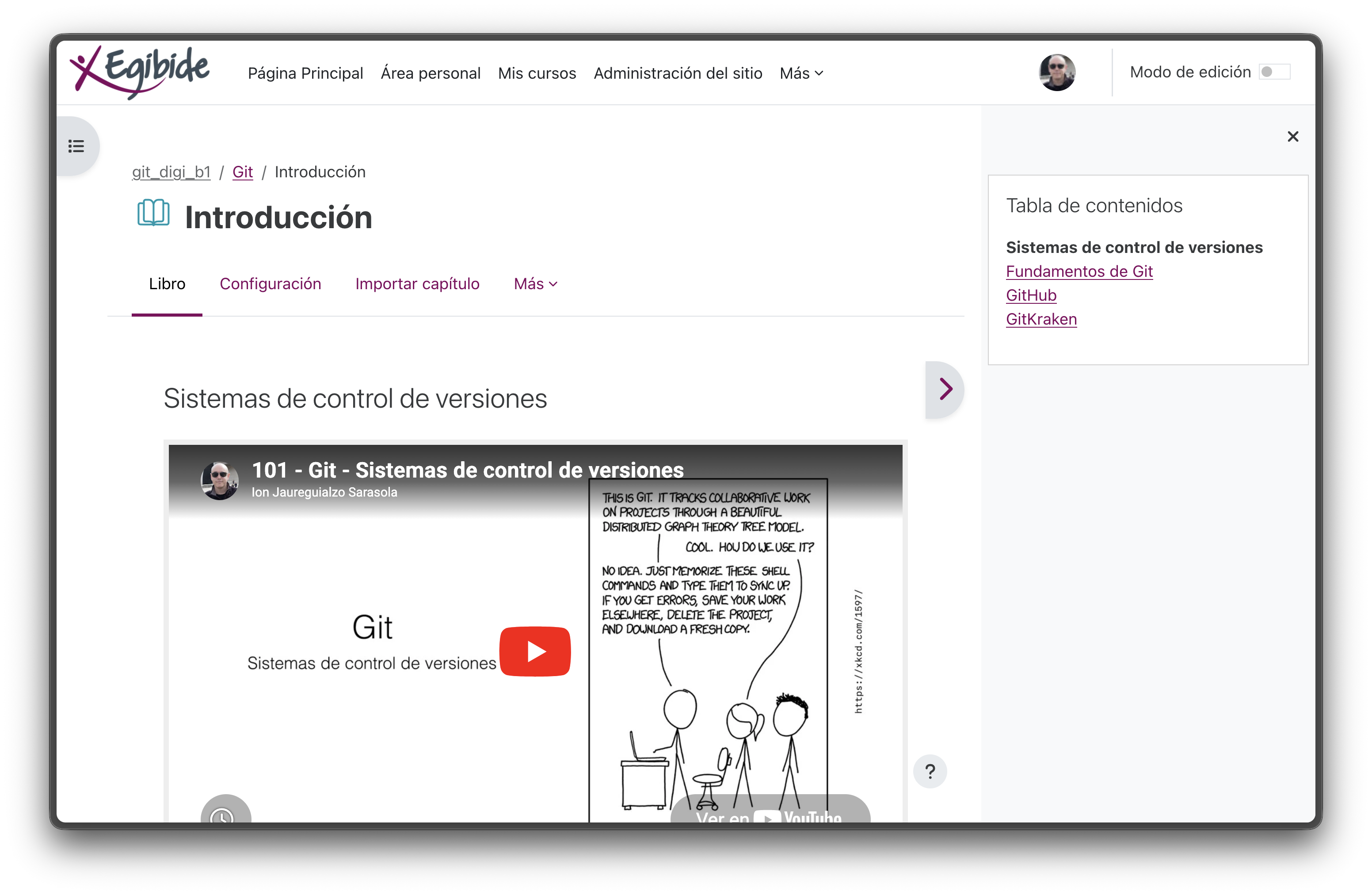Open the help question mark button
Viewport: 1372px width, 895px height.
click(x=930, y=771)
